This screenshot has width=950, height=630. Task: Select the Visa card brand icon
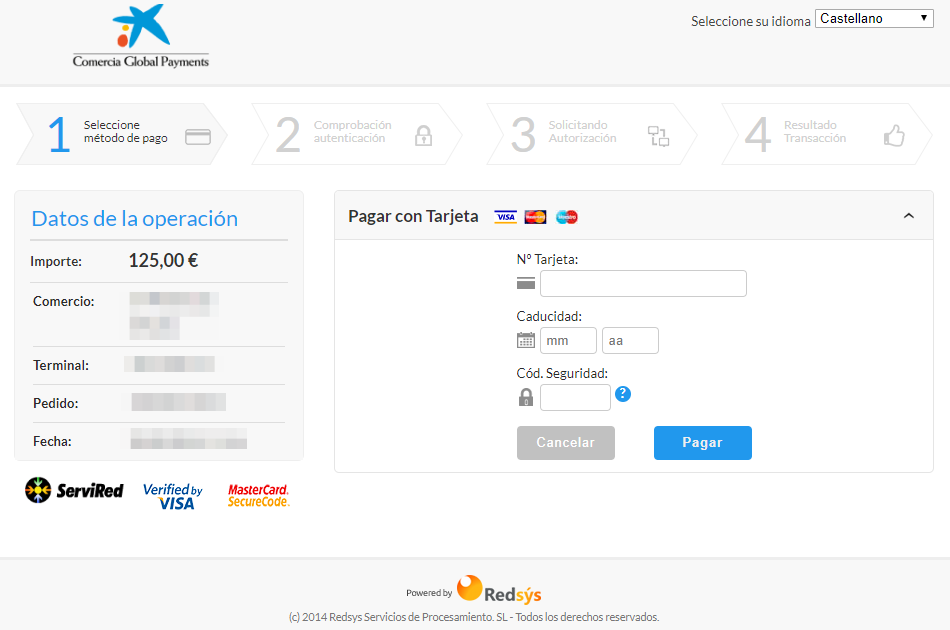(x=505, y=216)
